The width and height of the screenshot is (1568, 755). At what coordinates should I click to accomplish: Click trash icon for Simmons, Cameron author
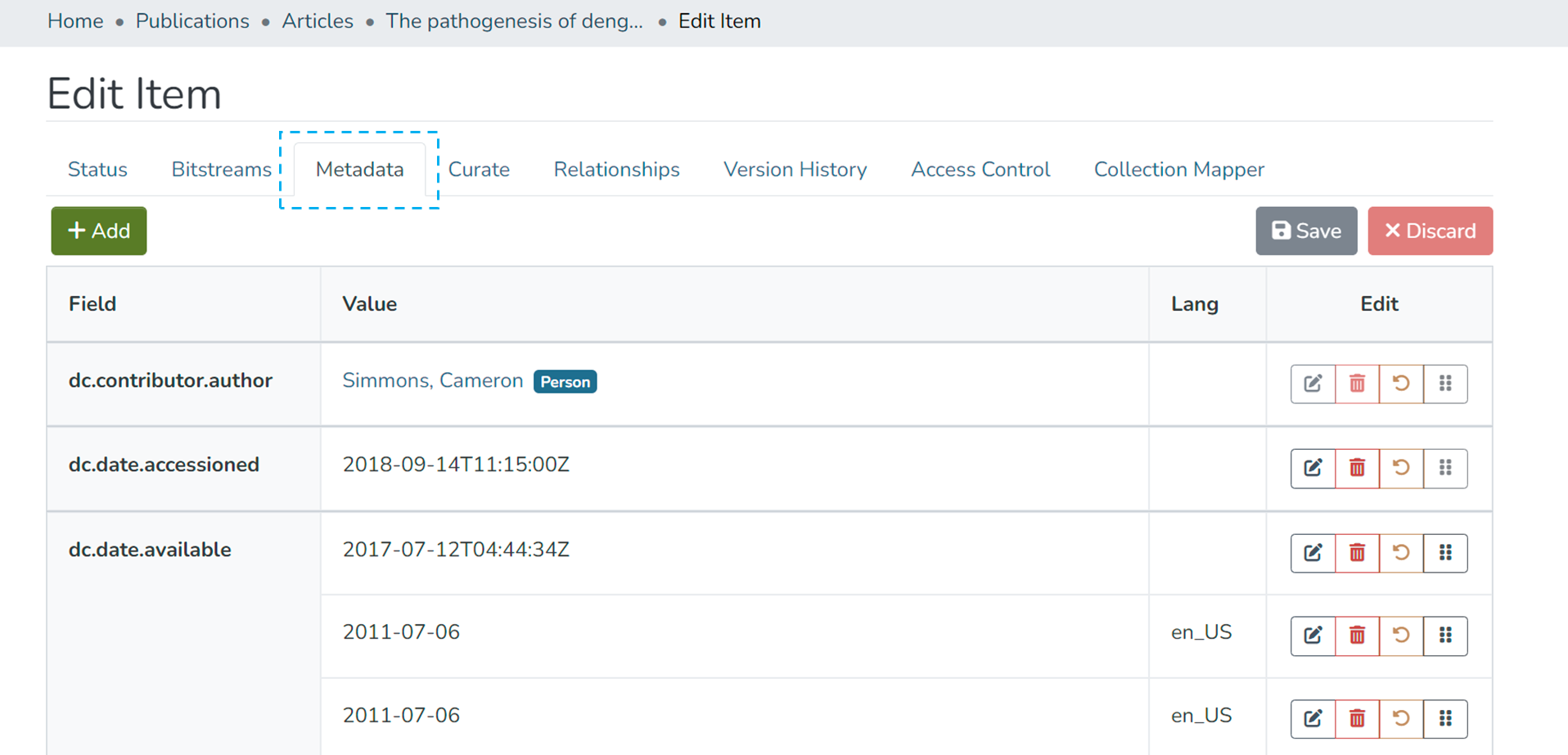pyautogui.click(x=1357, y=384)
